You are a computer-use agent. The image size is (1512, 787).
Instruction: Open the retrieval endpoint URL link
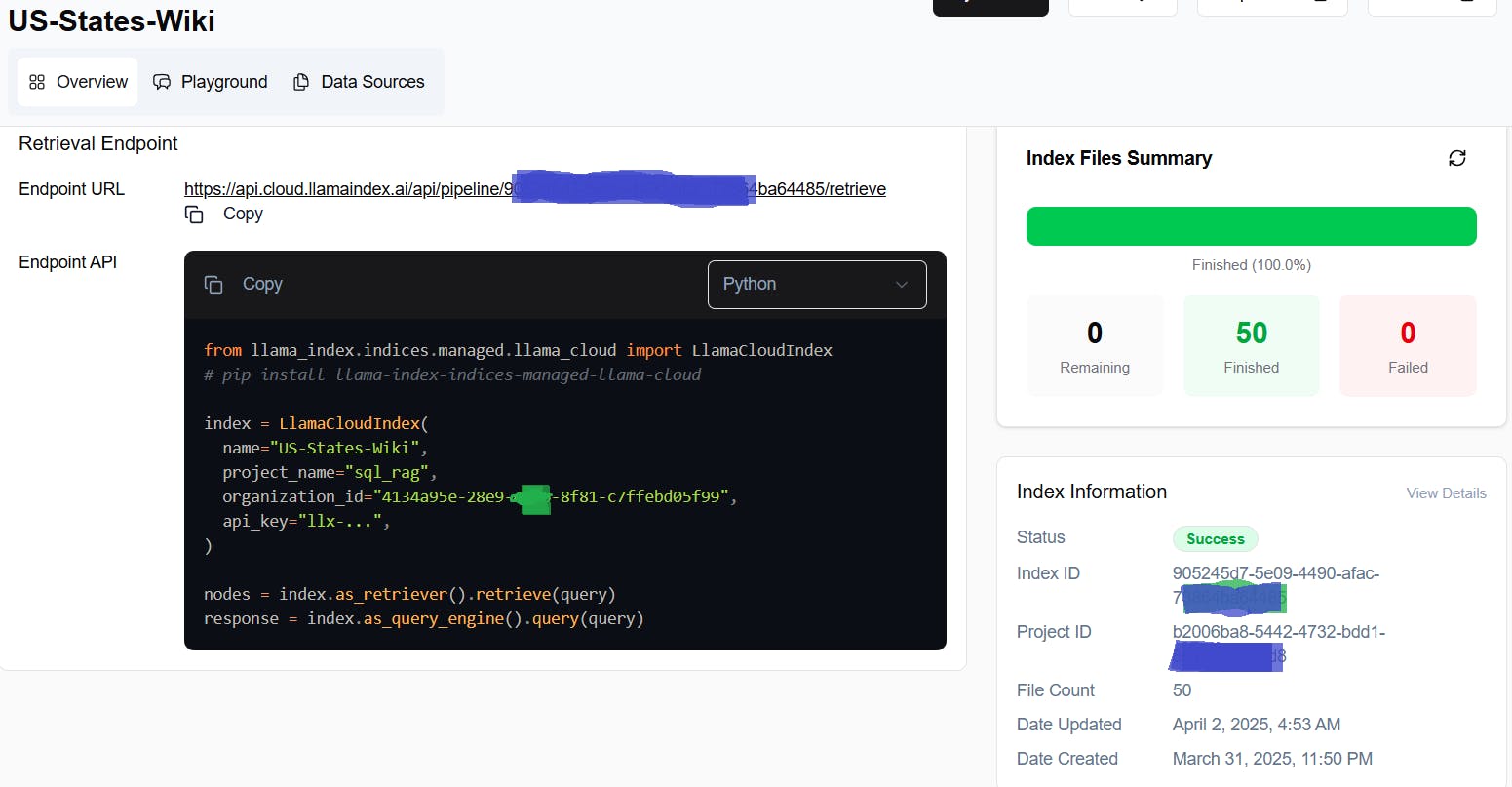534,189
